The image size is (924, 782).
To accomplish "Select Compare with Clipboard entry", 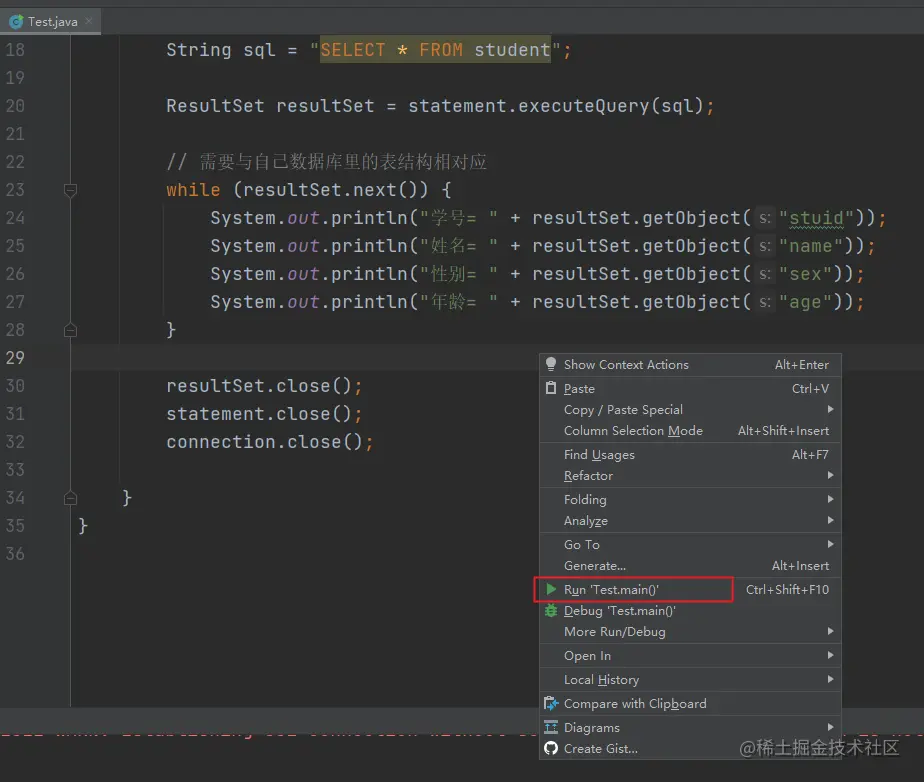I will (690, 704).
